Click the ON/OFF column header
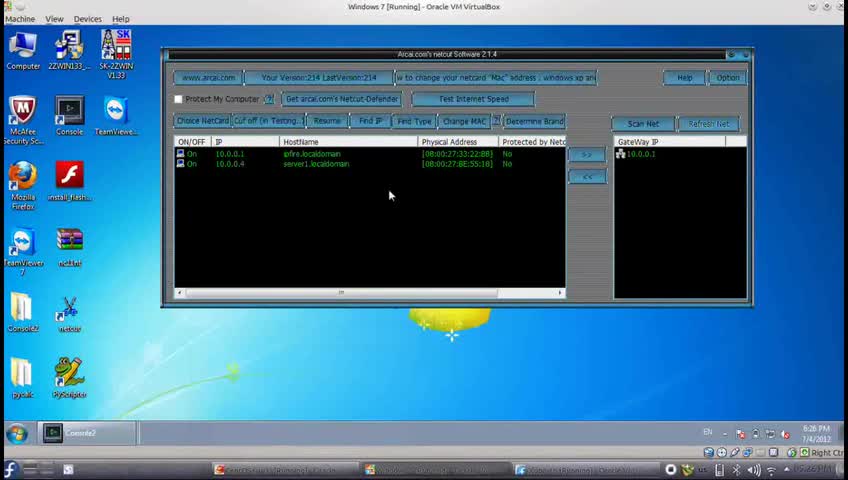The image size is (848, 480). click(193, 142)
